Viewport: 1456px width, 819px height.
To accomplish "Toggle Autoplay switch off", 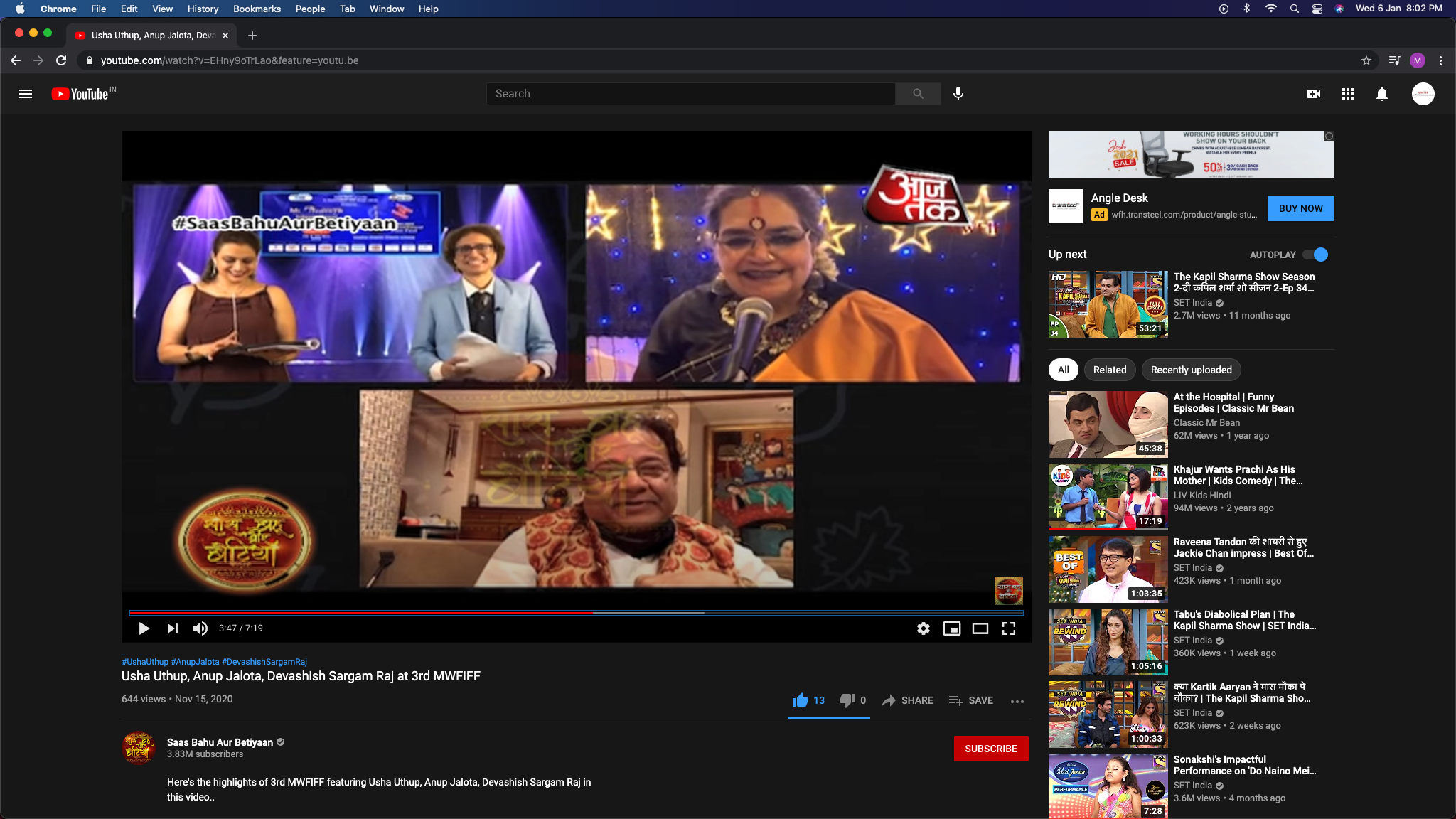I will 1316,255.
